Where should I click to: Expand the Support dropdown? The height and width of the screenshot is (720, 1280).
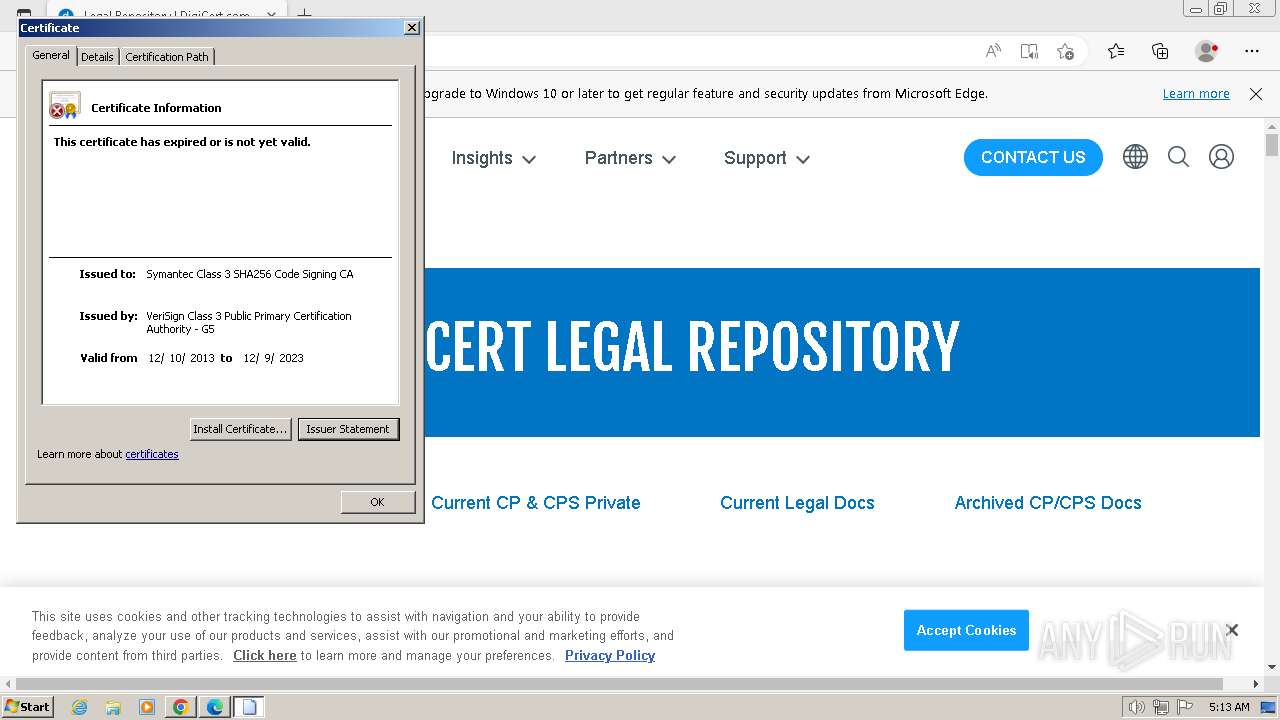tap(766, 158)
